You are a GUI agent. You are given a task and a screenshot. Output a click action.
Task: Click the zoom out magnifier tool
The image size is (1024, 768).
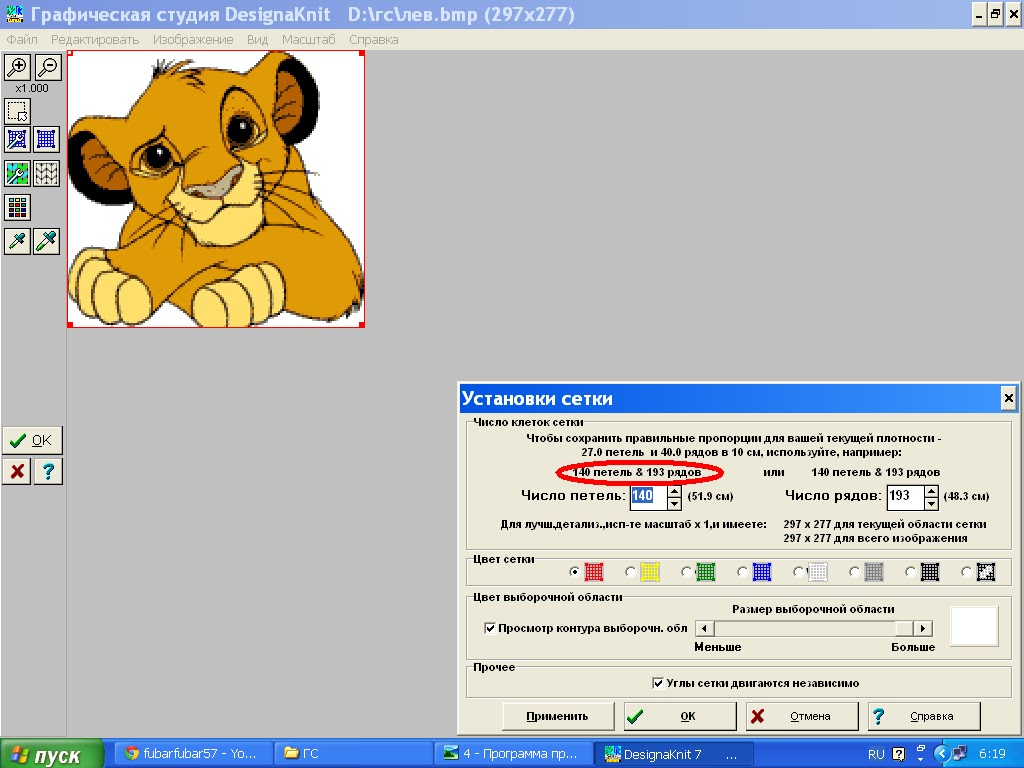click(x=48, y=67)
